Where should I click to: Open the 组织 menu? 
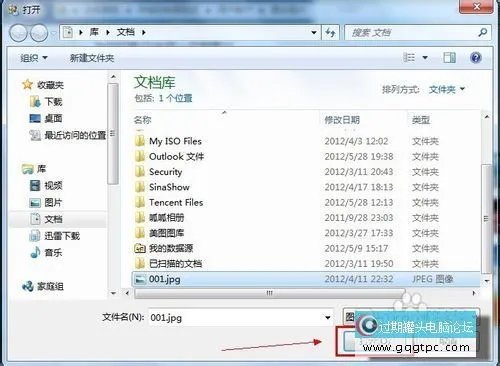click(x=34, y=58)
